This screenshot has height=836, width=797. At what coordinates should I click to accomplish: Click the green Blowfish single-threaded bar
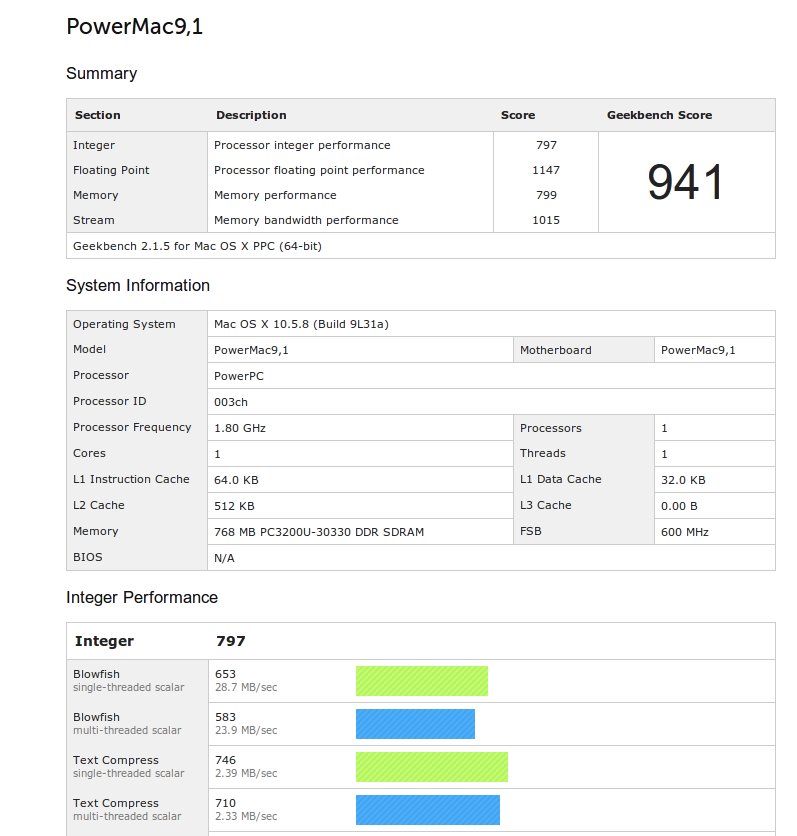click(422, 681)
